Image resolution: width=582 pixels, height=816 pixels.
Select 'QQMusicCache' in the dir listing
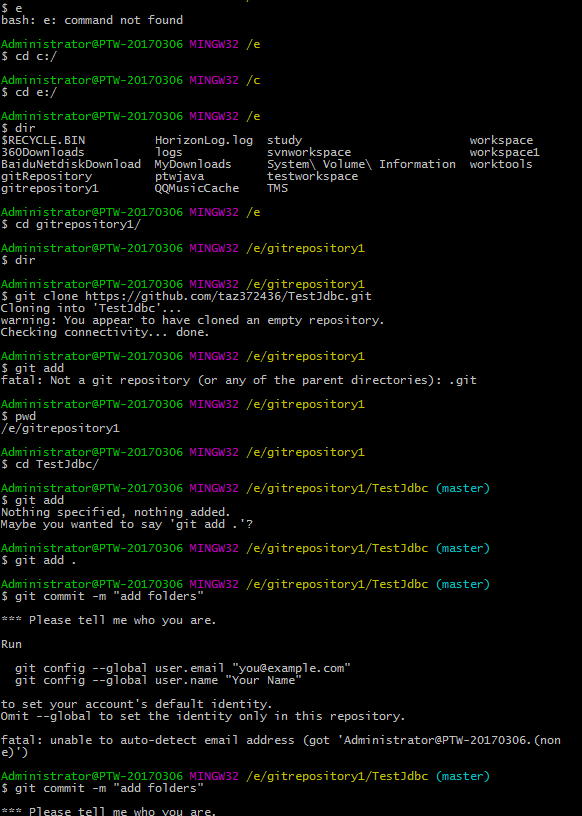coord(197,188)
